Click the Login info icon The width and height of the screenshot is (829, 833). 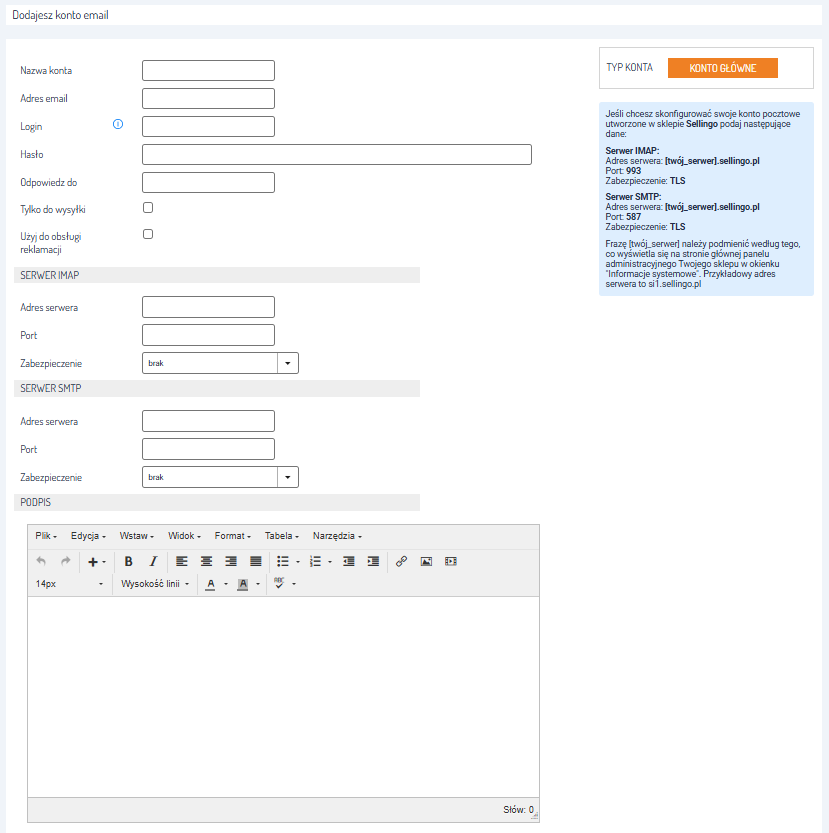coord(118,125)
